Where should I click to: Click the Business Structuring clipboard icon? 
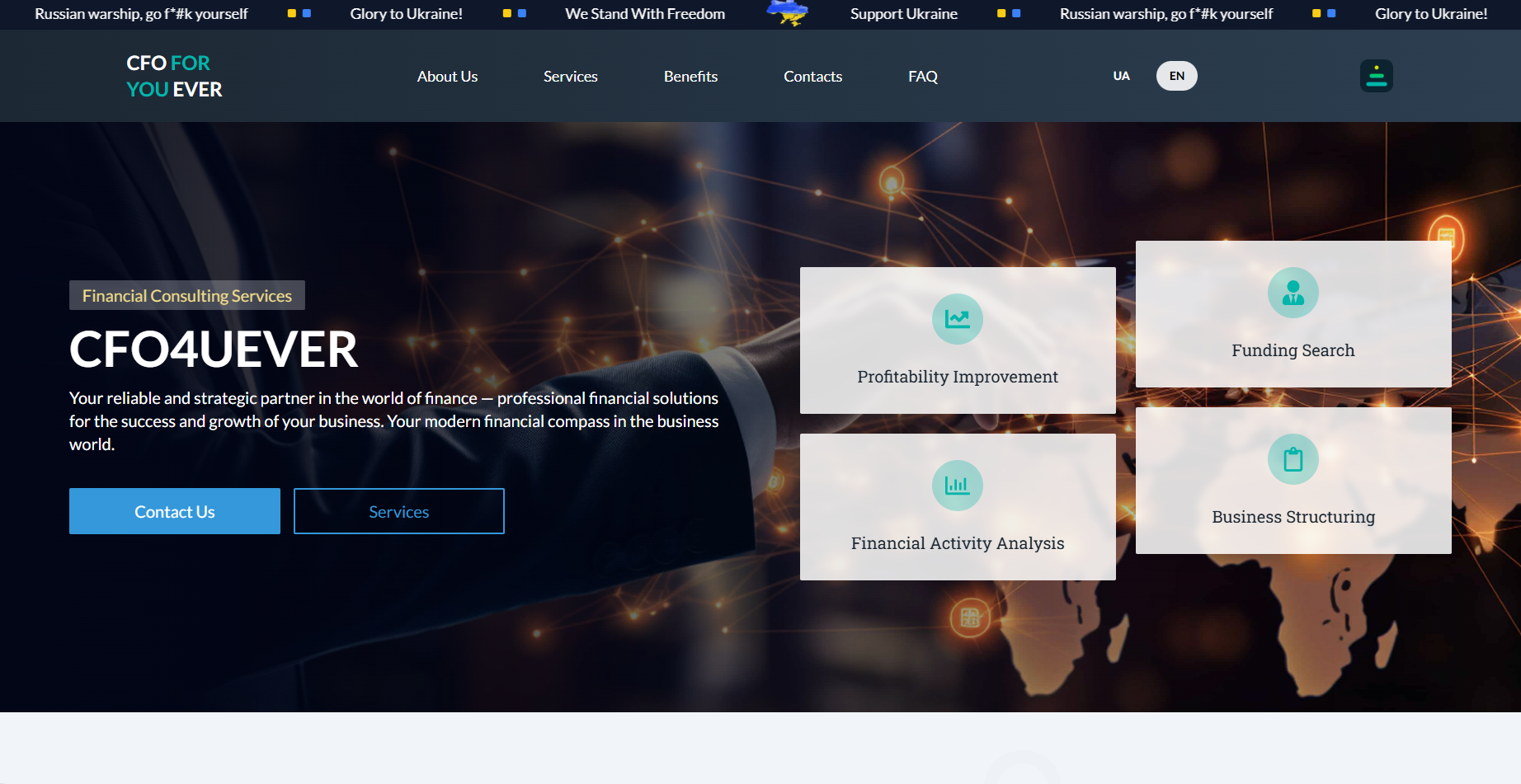click(x=1293, y=459)
